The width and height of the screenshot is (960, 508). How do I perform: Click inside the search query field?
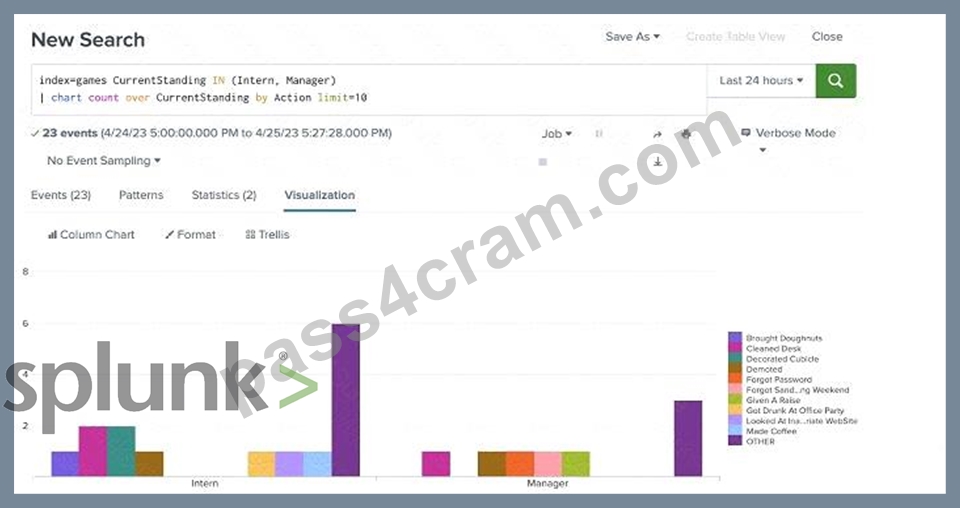(x=369, y=89)
